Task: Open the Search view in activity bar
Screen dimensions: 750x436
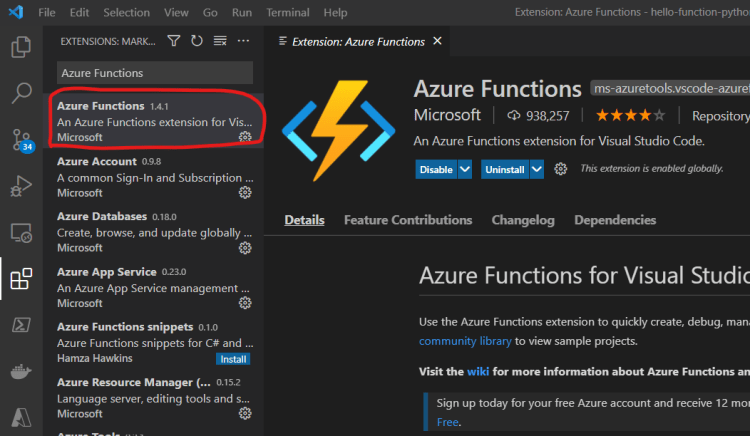Action: [21, 93]
